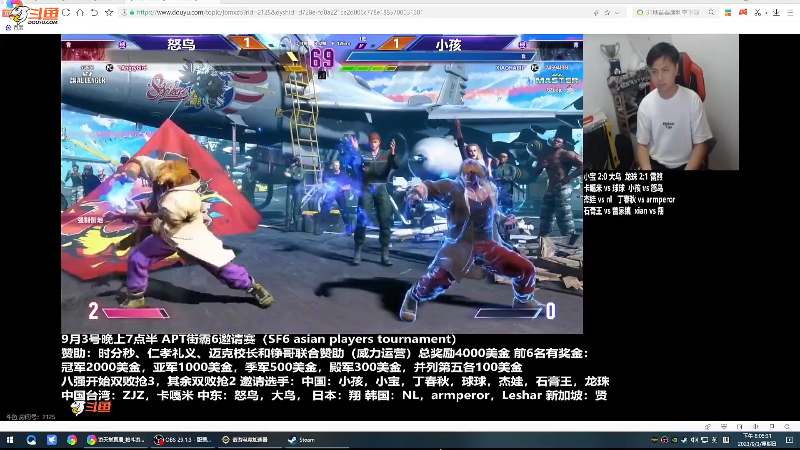Open the taskbar clock and date
800x450 pixels.
(x=757, y=440)
